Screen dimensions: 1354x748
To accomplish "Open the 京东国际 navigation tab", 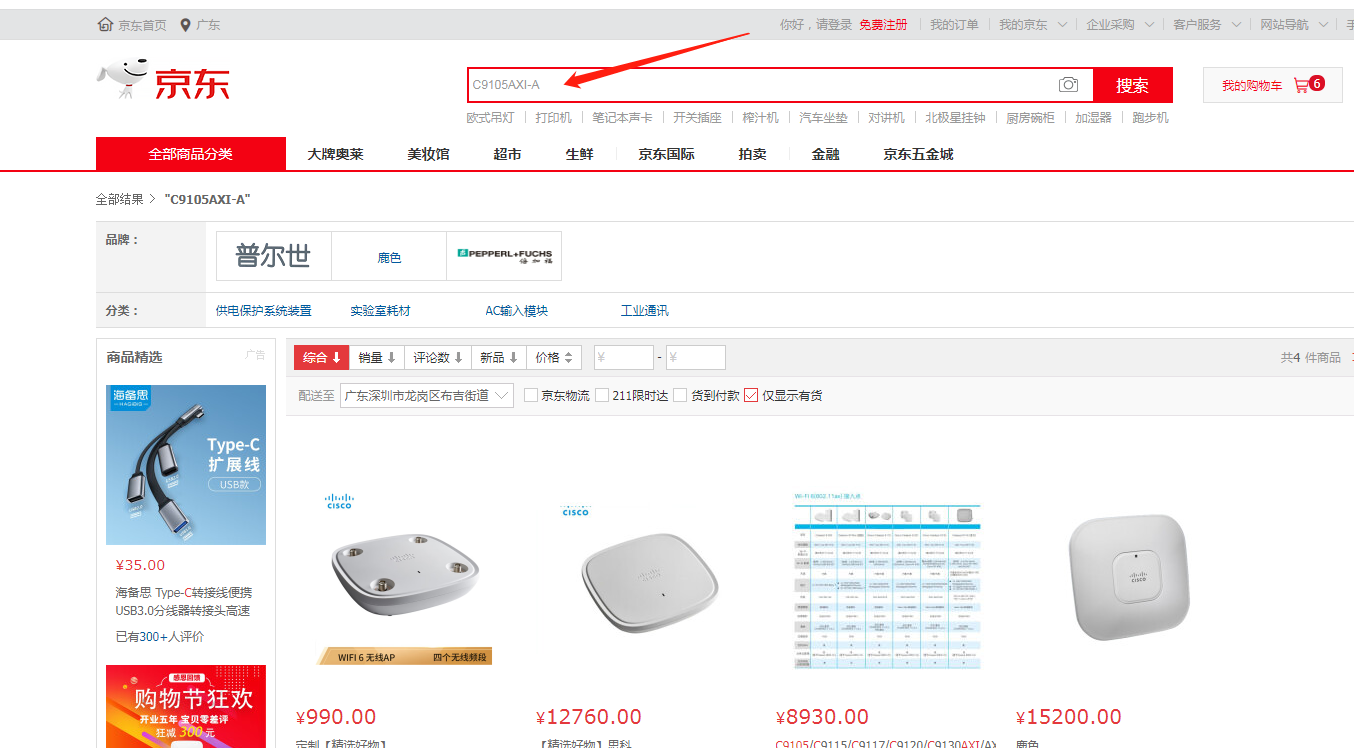I will pyautogui.click(x=666, y=154).
